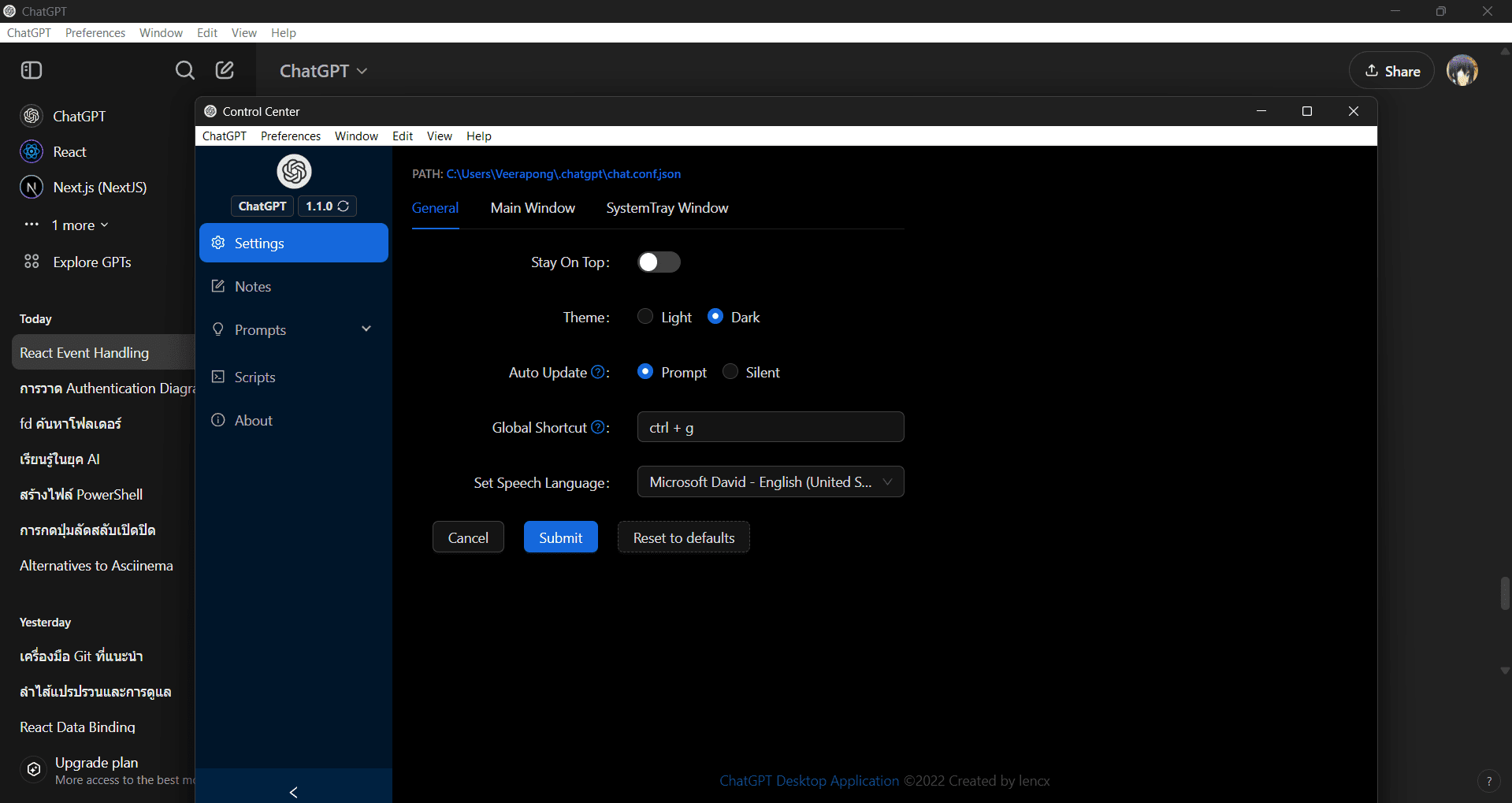This screenshot has width=1512, height=803.
Task: Open About in Control Center sidebar
Action: coord(294,420)
